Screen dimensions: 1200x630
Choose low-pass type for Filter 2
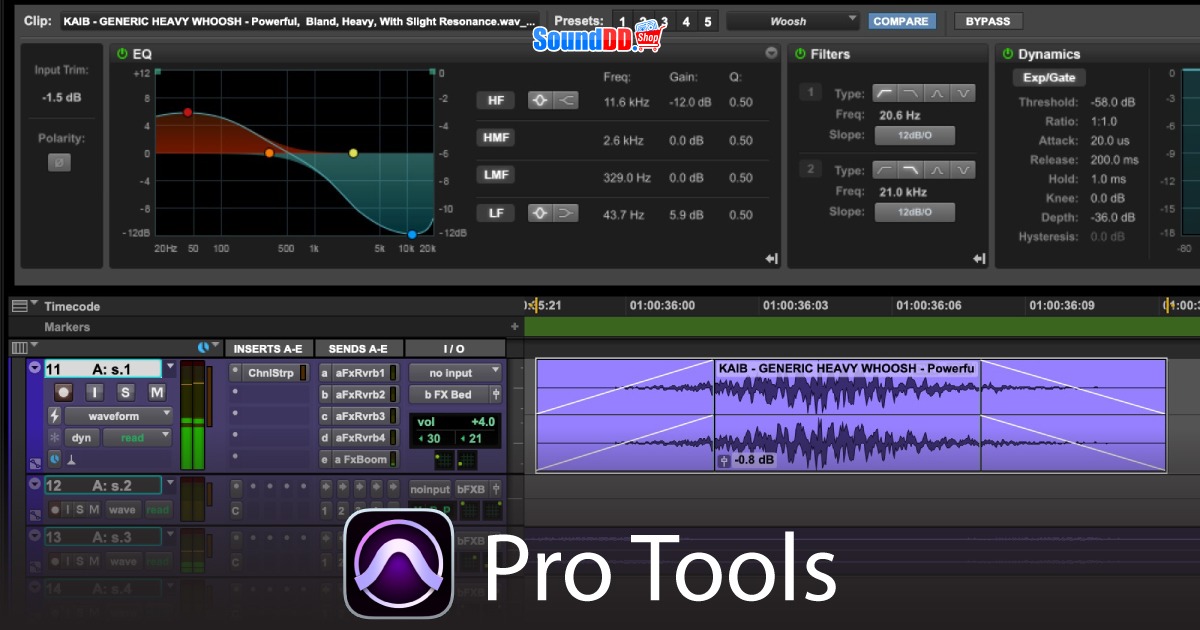tap(911, 170)
